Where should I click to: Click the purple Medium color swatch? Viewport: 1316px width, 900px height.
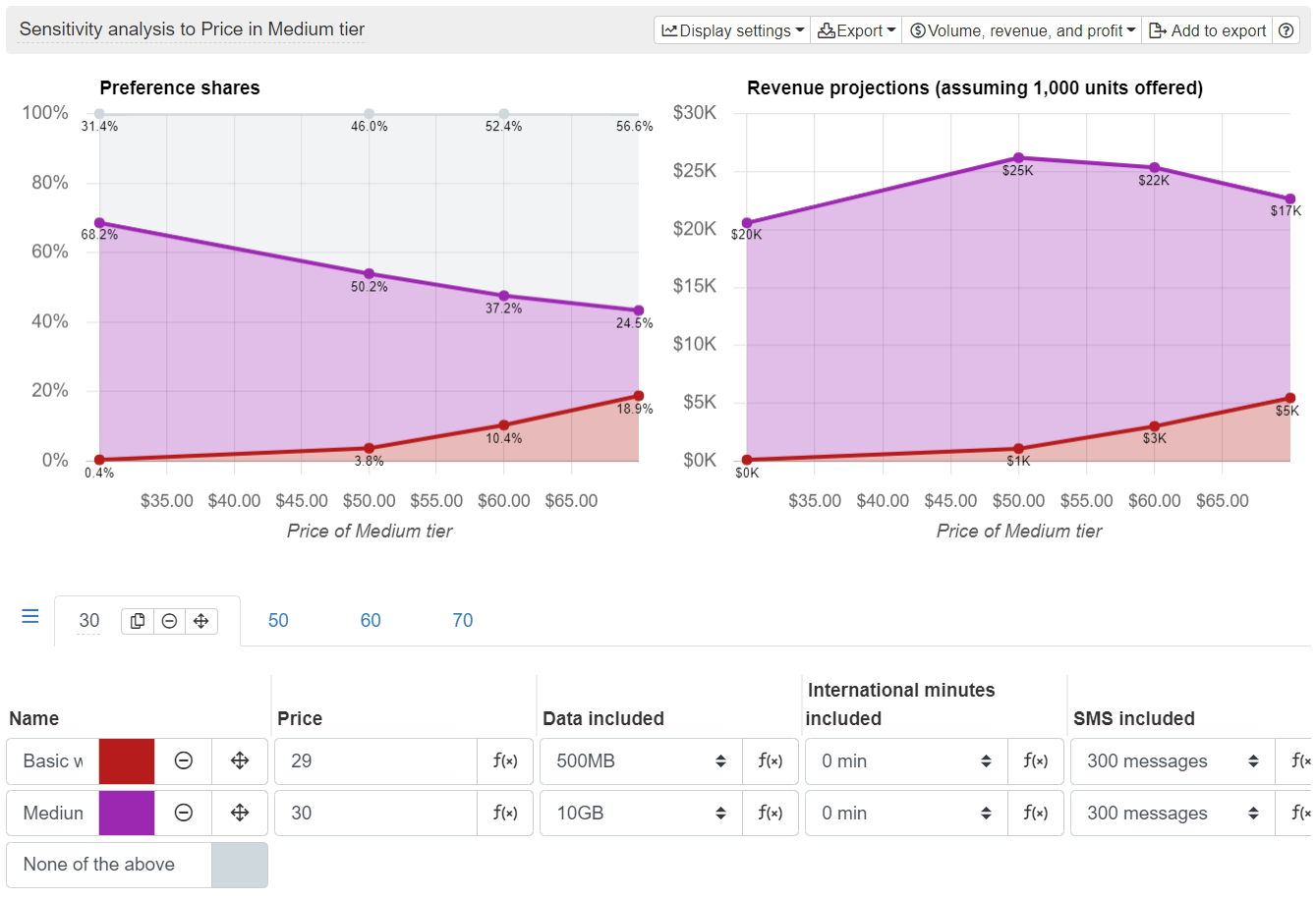127,814
